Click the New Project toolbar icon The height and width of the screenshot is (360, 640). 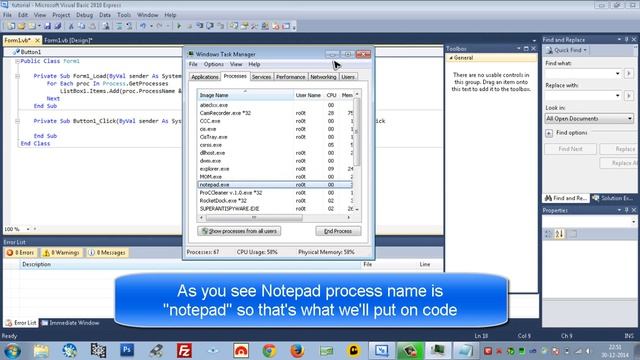coord(11,26)
